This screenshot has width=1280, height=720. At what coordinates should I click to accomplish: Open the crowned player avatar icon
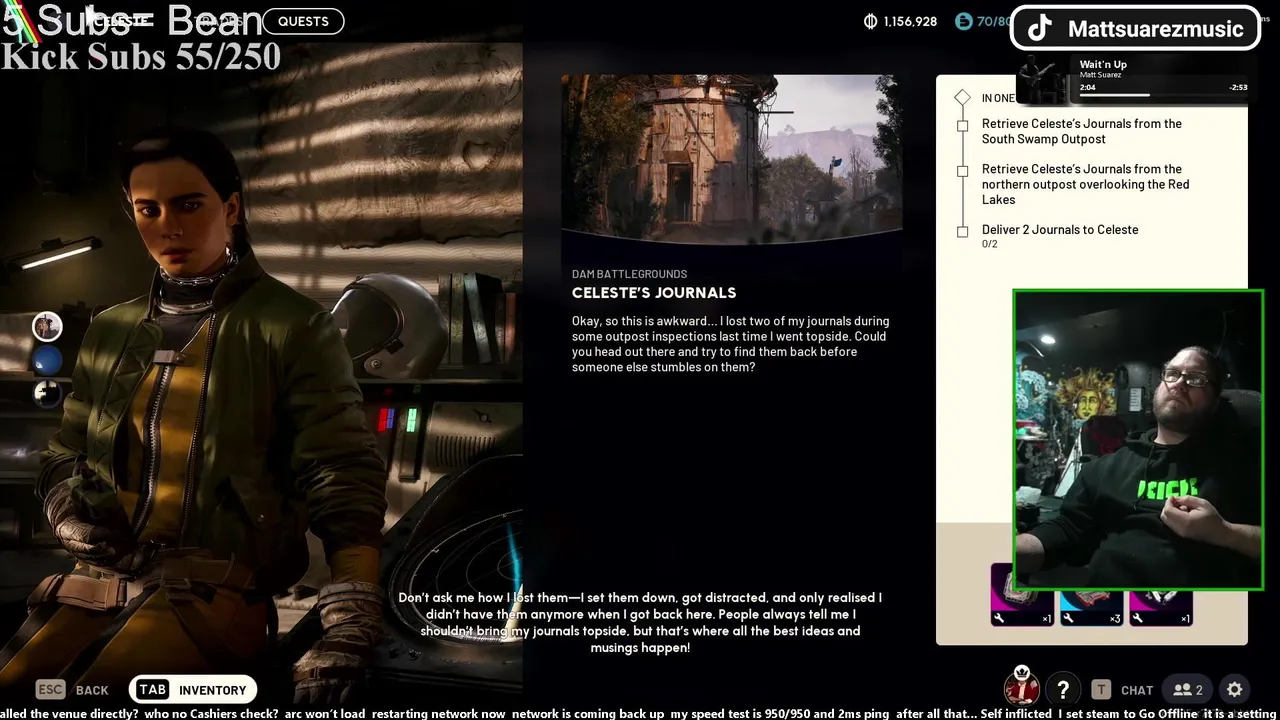coord(1022,687)
